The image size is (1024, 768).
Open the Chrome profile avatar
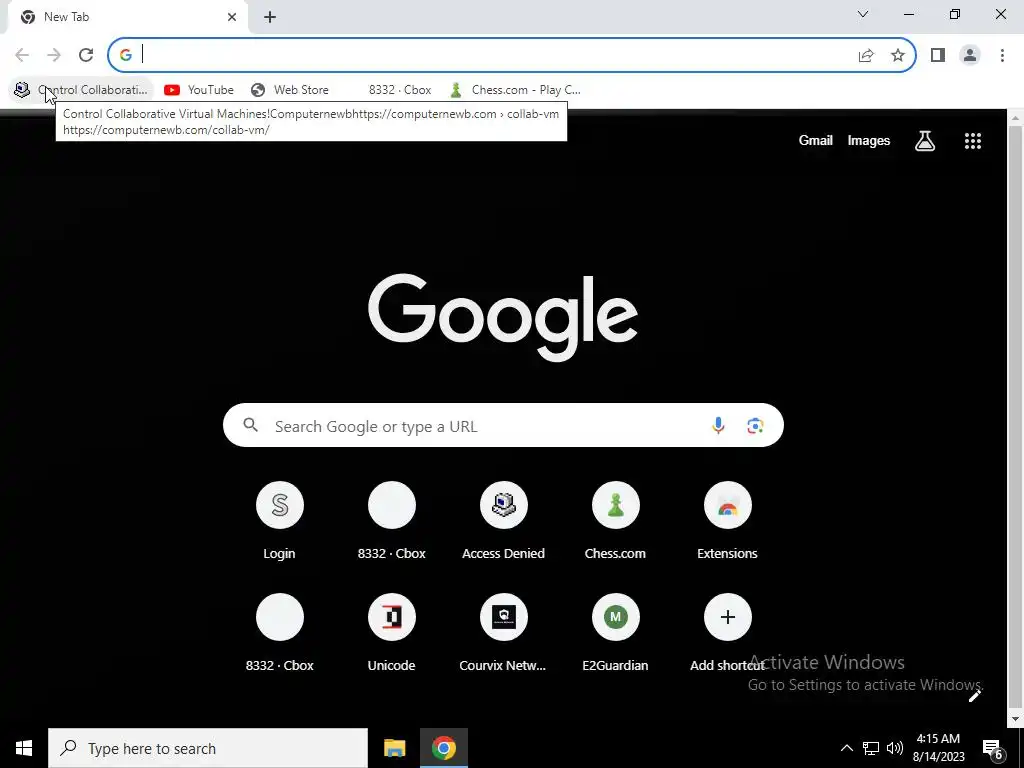tap(970, 55)
